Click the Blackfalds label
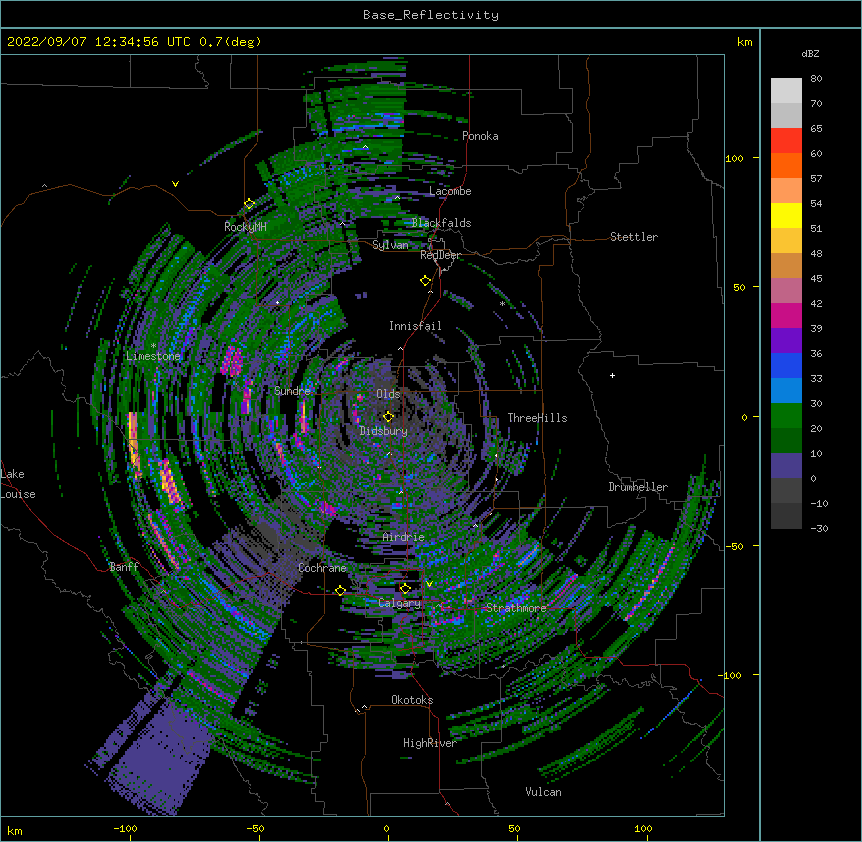862x842 pixels. (x=441, y=223)
